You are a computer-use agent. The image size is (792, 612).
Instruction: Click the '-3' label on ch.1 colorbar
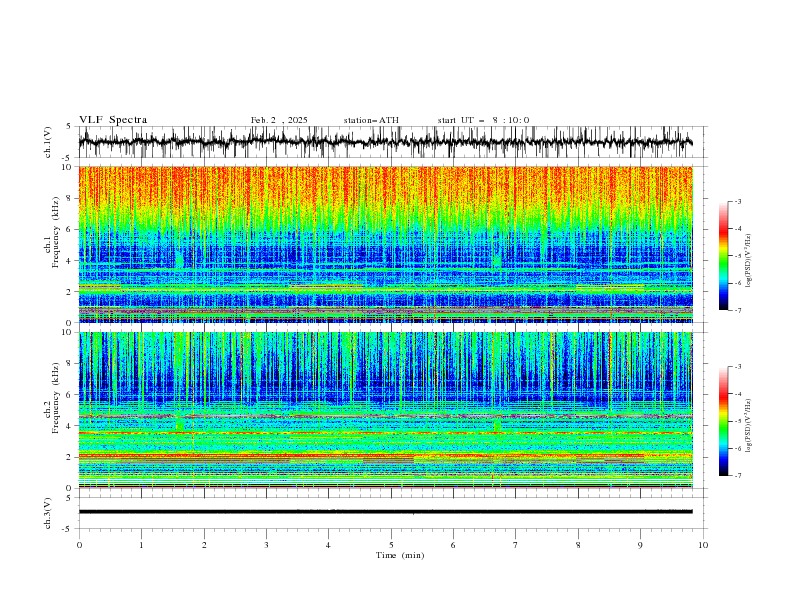coord(738,201)
